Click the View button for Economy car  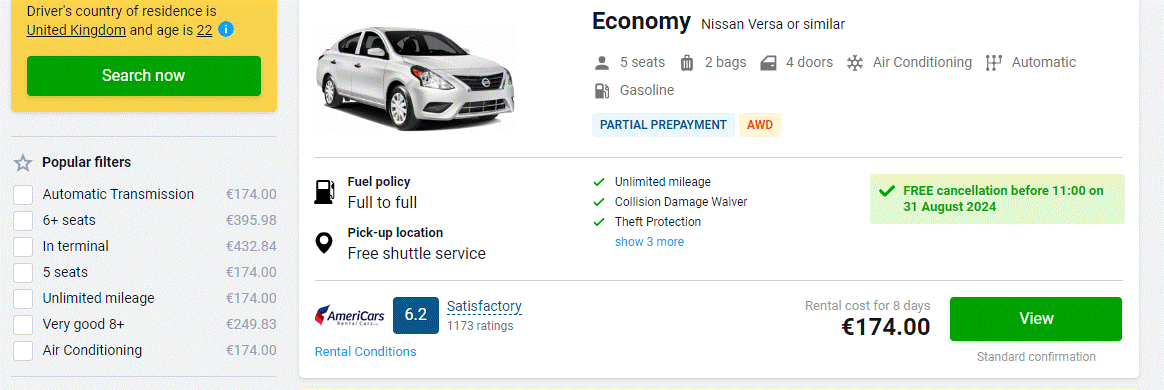[x=1036, y=319]
